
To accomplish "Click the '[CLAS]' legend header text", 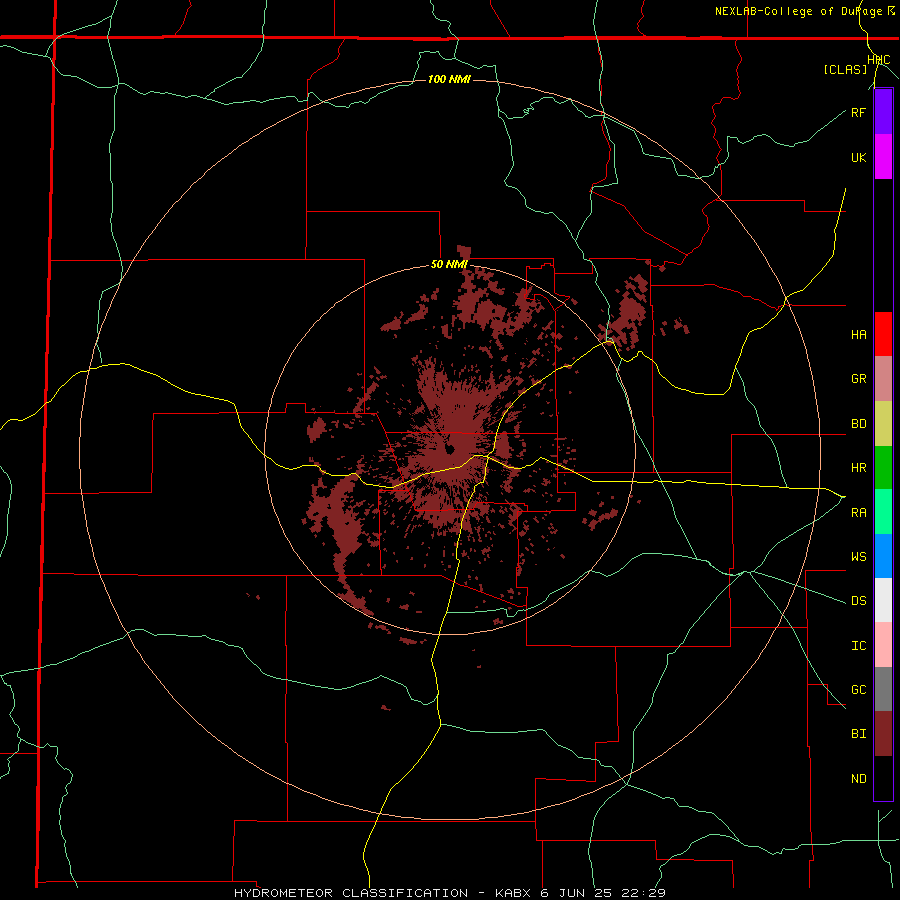I will tap(845, 70).
